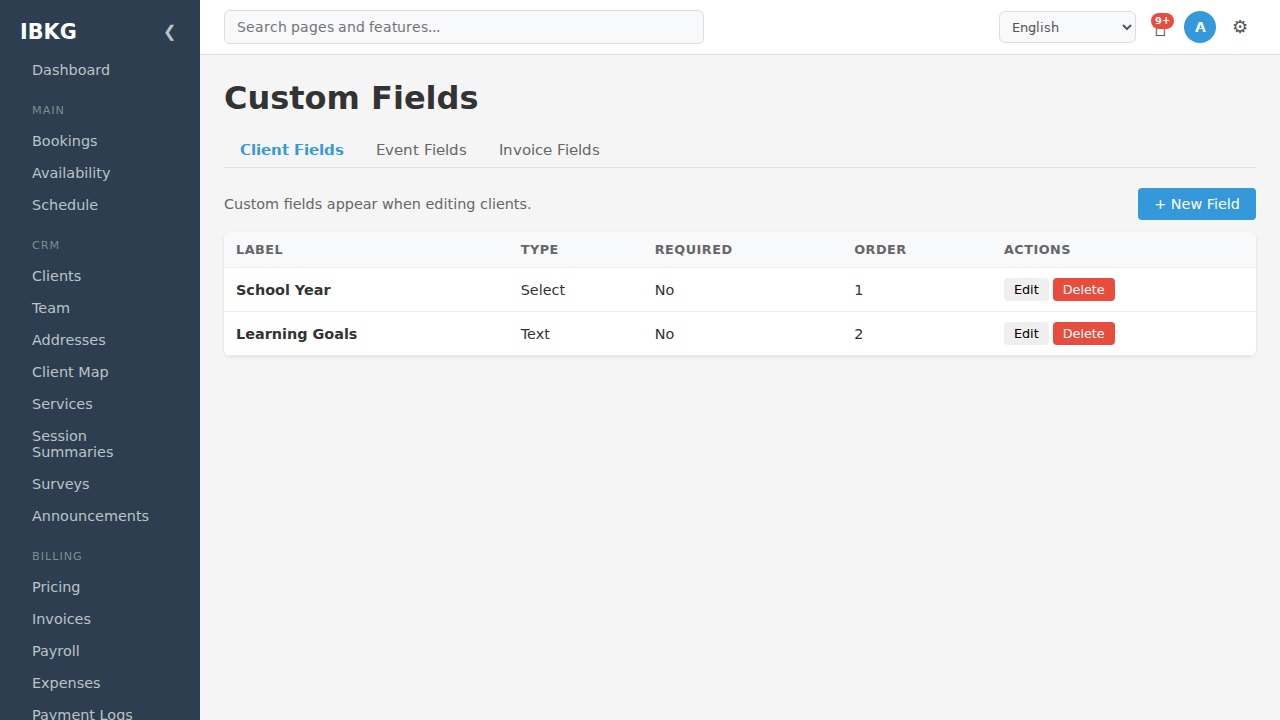Delete the School Year field

(x=1083, y=290)
